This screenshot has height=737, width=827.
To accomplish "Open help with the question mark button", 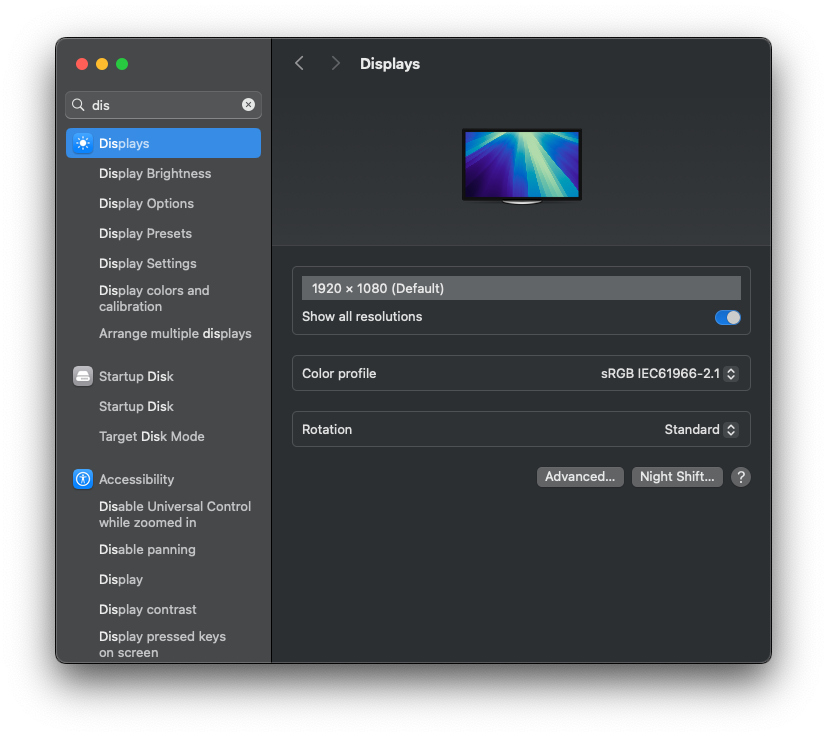I will click(x=741, y=477).
